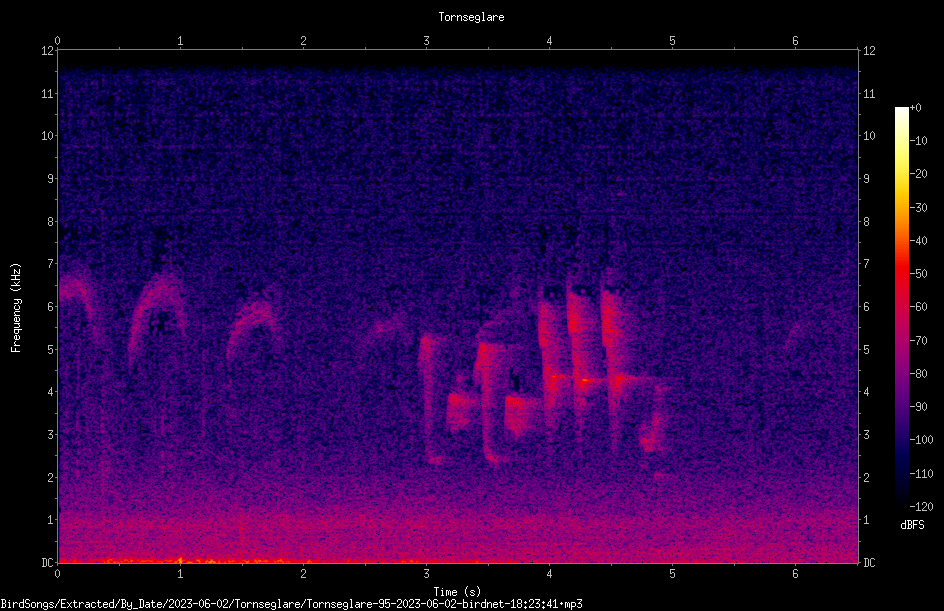Click the DC label on left axis
Image resolution: width=944 pixels, height=611 pixels.
tap(48, 562)
